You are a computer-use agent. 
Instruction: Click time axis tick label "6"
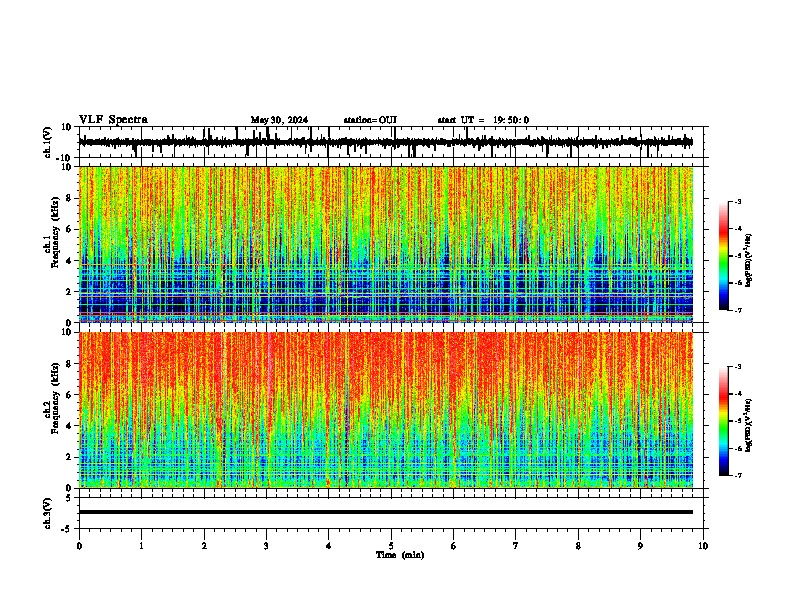pyautogui.click(x=454, y=546)
